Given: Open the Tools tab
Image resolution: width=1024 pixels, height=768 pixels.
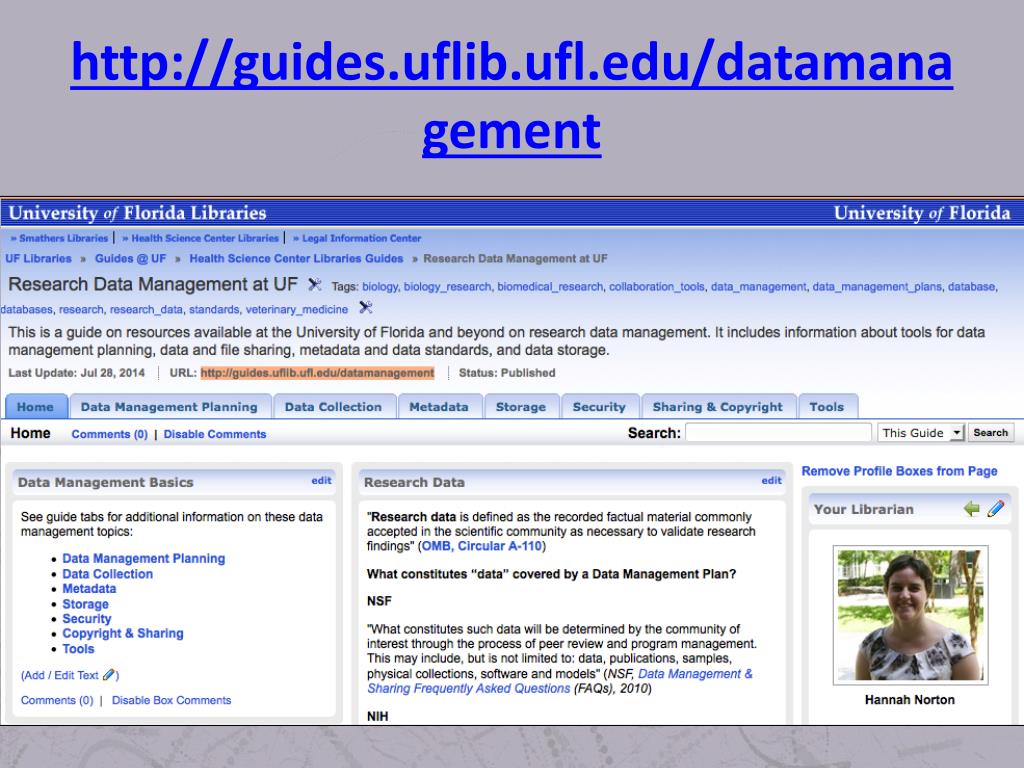Looking at the screenshot, I should (x=827, y=406).
